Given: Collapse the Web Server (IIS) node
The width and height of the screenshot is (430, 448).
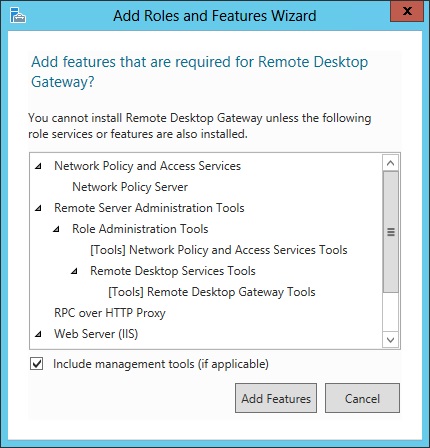Looking at the screenshot, I should pyautogui.click(x=39, y=334).
